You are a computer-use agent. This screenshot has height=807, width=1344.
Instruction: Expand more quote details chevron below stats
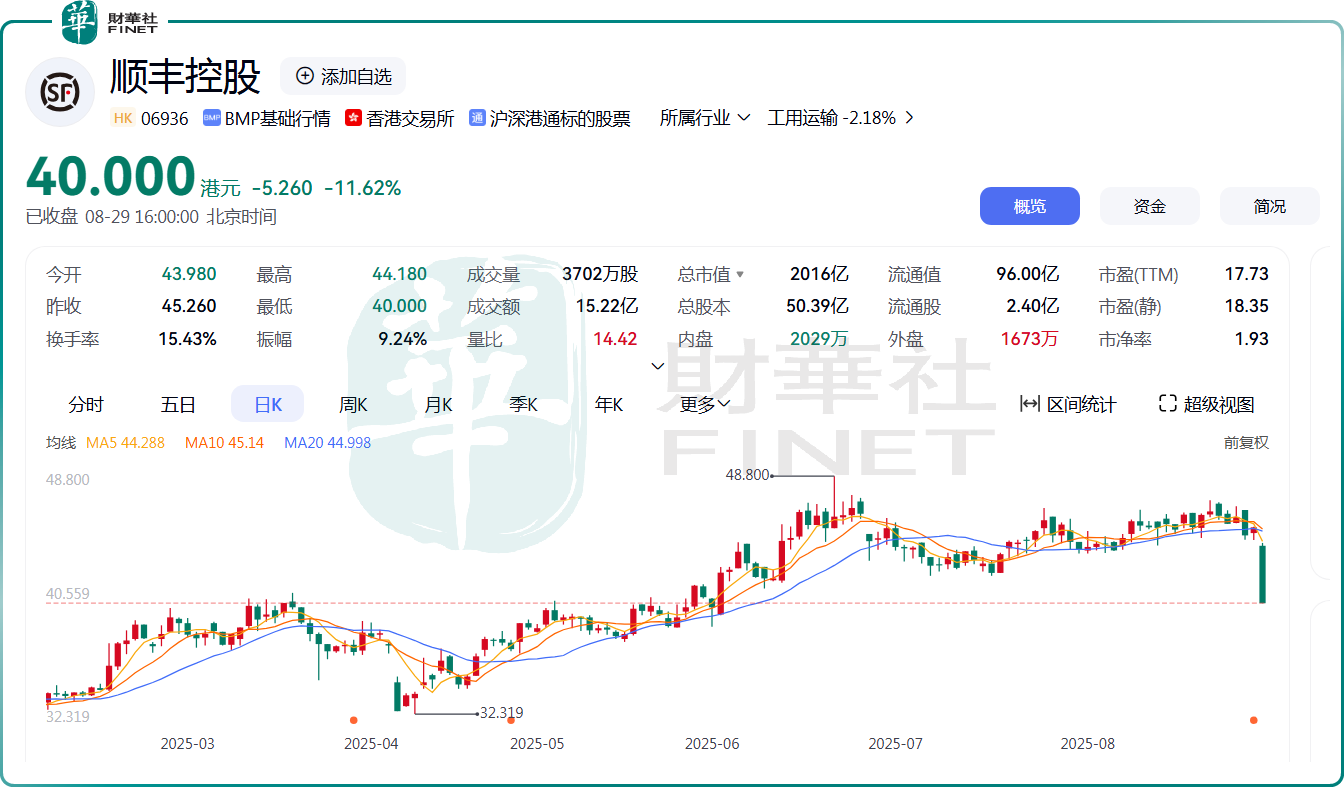(x=658, y=366)
